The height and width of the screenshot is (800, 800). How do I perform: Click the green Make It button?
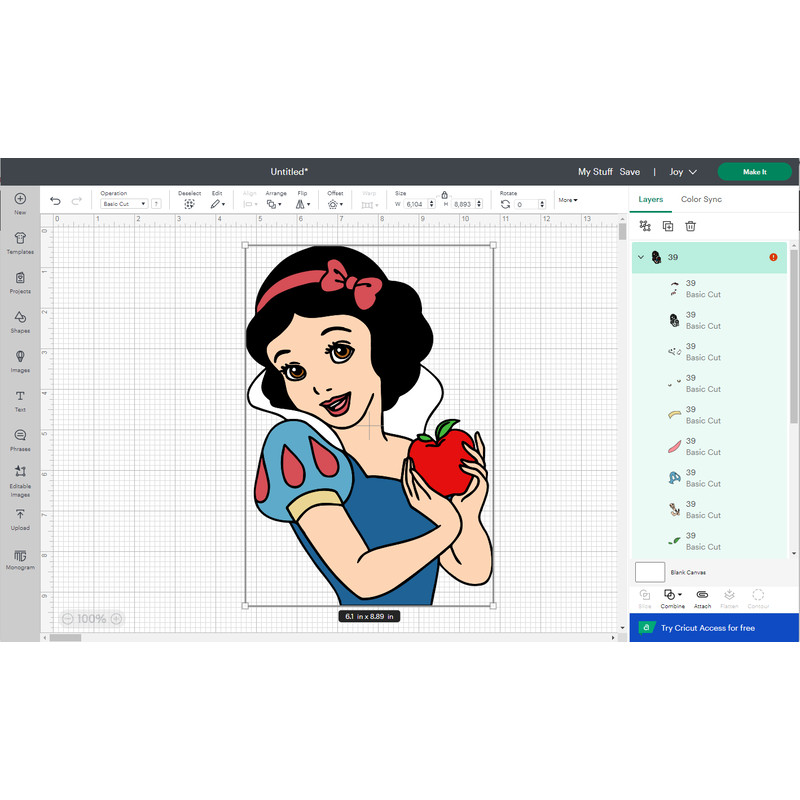click(754, 171)
